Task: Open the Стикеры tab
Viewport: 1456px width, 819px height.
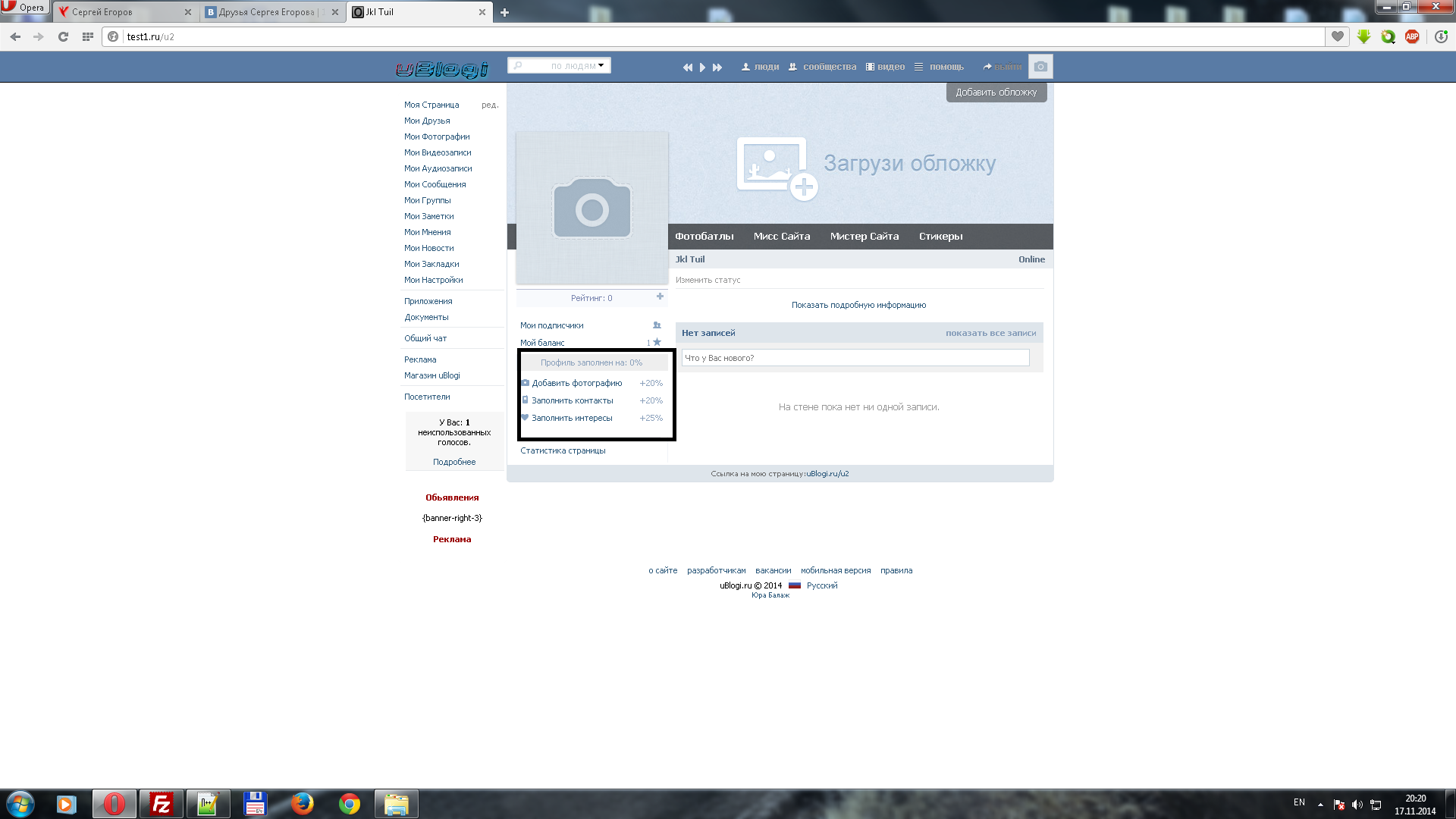Action: click(x=940, y=237)
